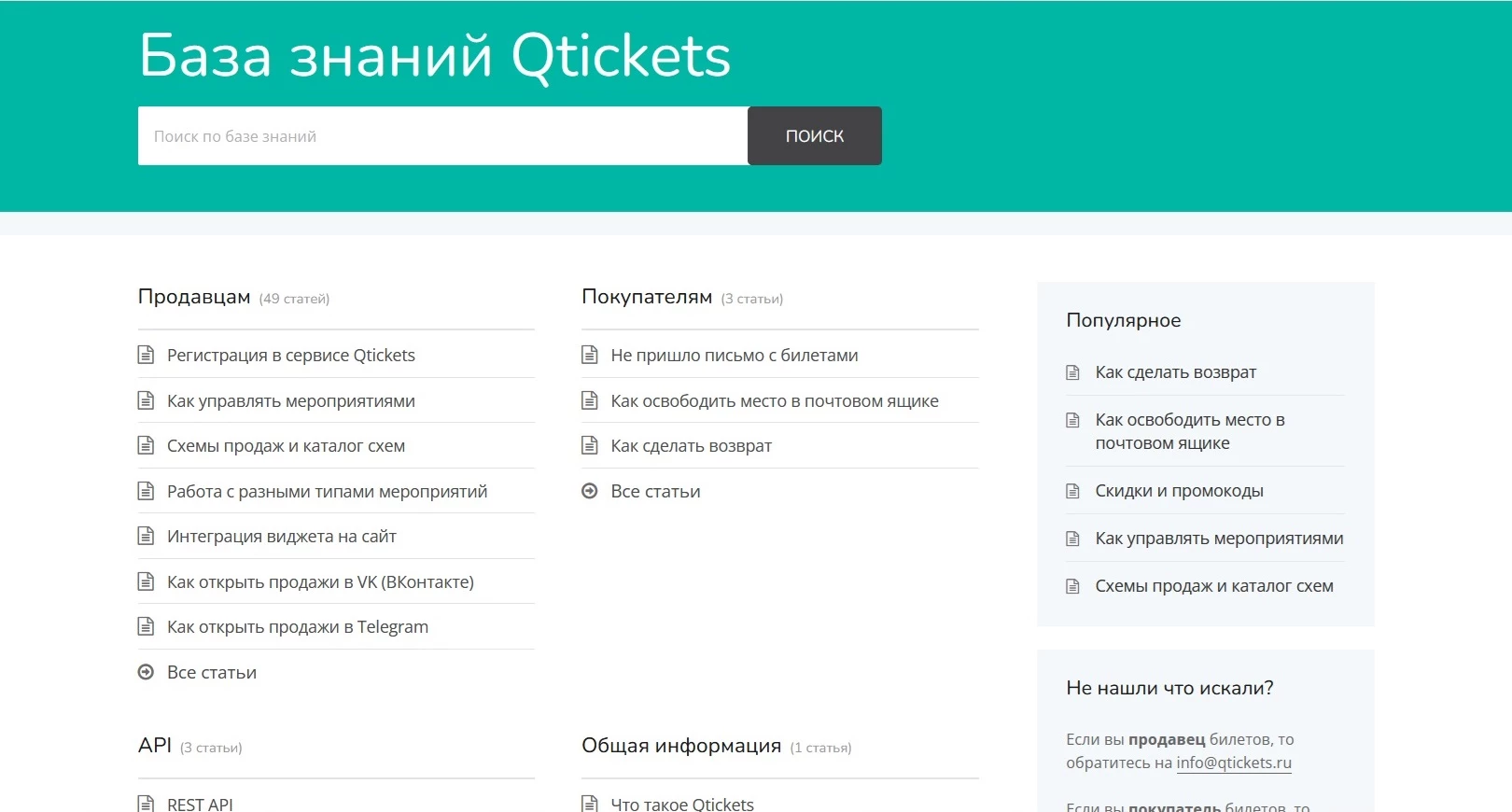Click document icon beside Как сделать возврат in Популярное
Viewport: 1512px width, 812px height.
pos(1073,372)
